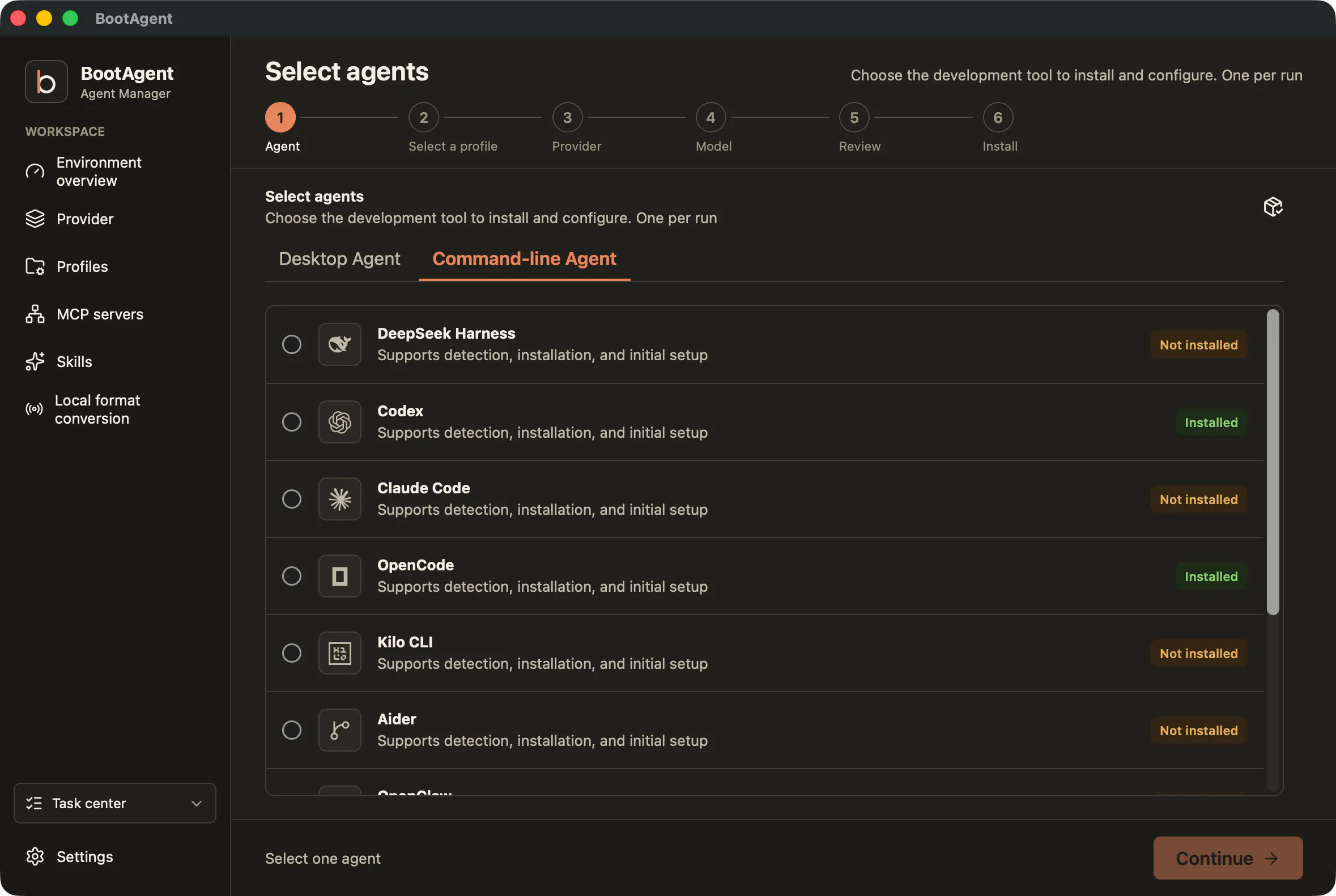Image resolution: width=1336 pixels, height=896 pixels.
Task: Click the Not installed badge for Claude Code
Action: [1199, 500]
